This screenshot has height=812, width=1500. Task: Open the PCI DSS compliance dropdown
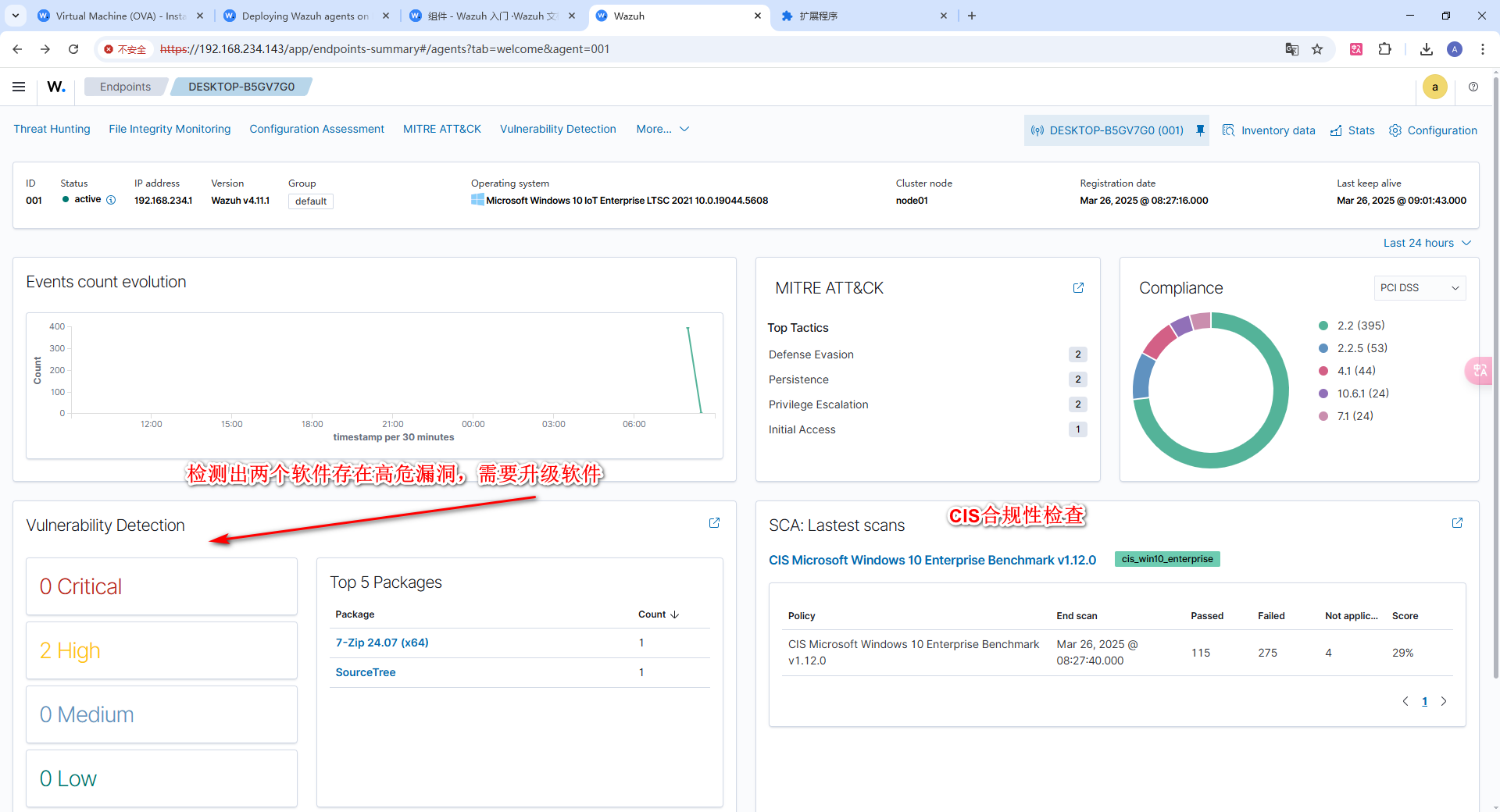pos(1420,288)
